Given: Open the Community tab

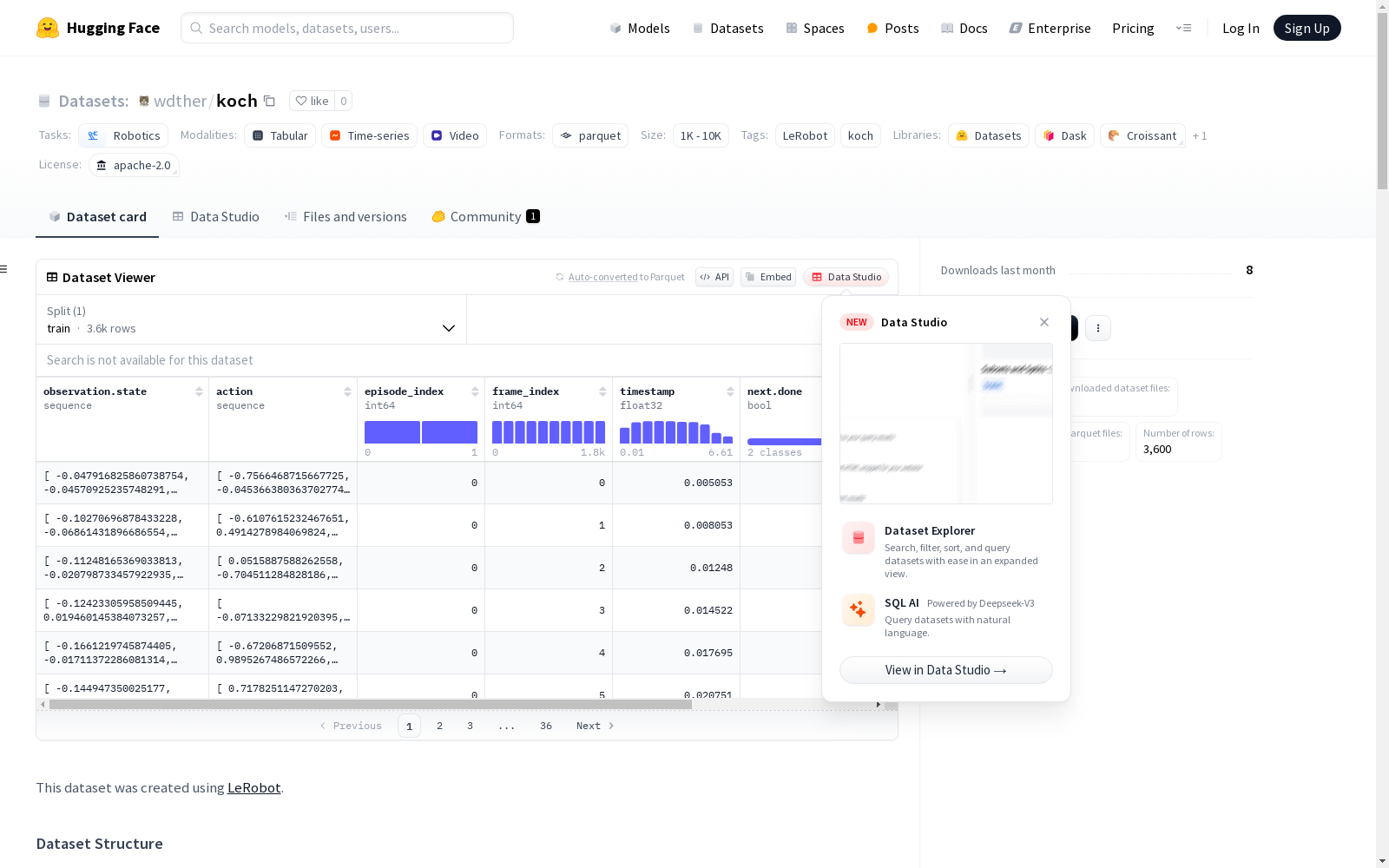Looking at the screenshot, I should pos(485,217).
